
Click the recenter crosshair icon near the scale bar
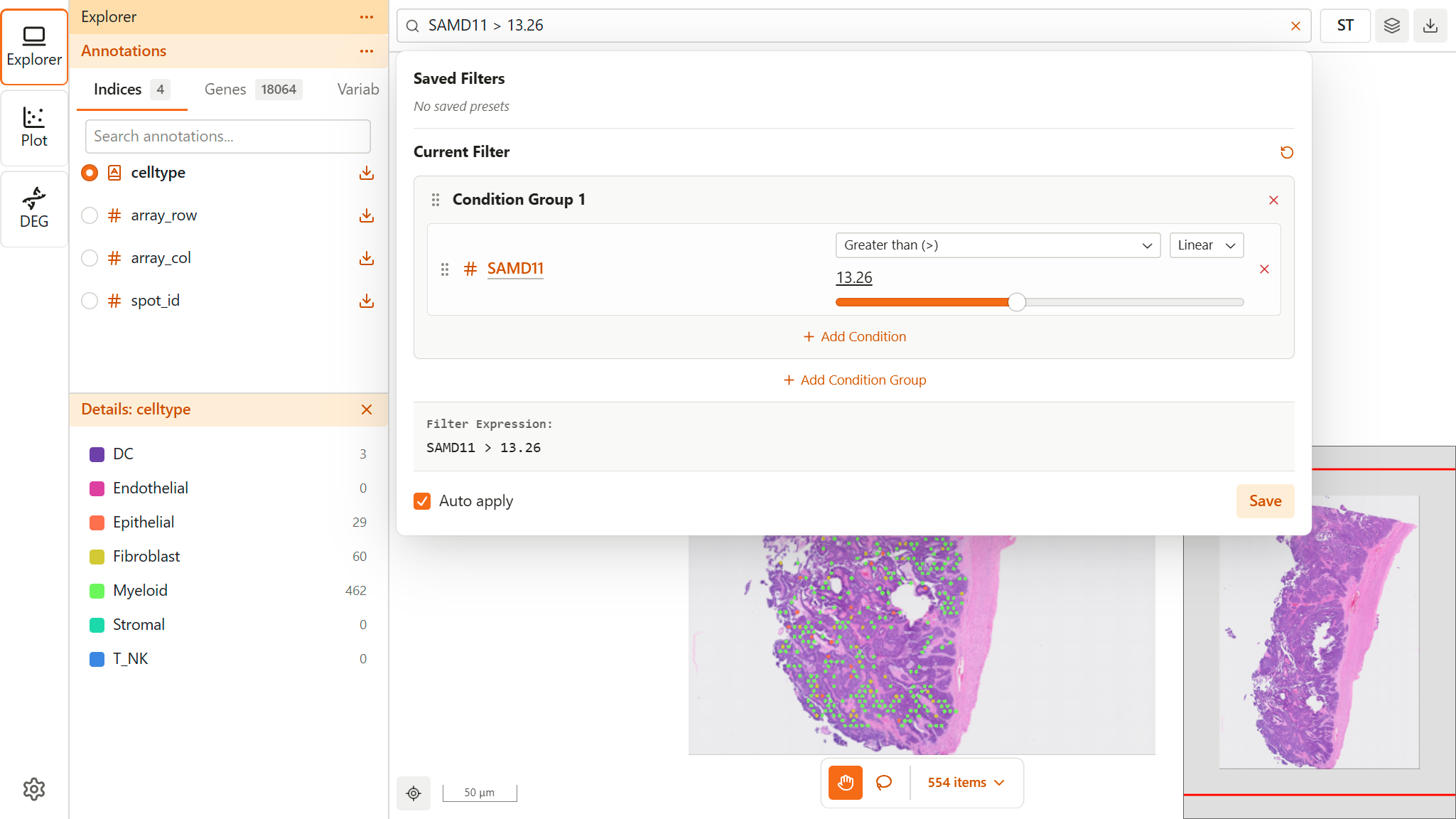tap(414, 793)
